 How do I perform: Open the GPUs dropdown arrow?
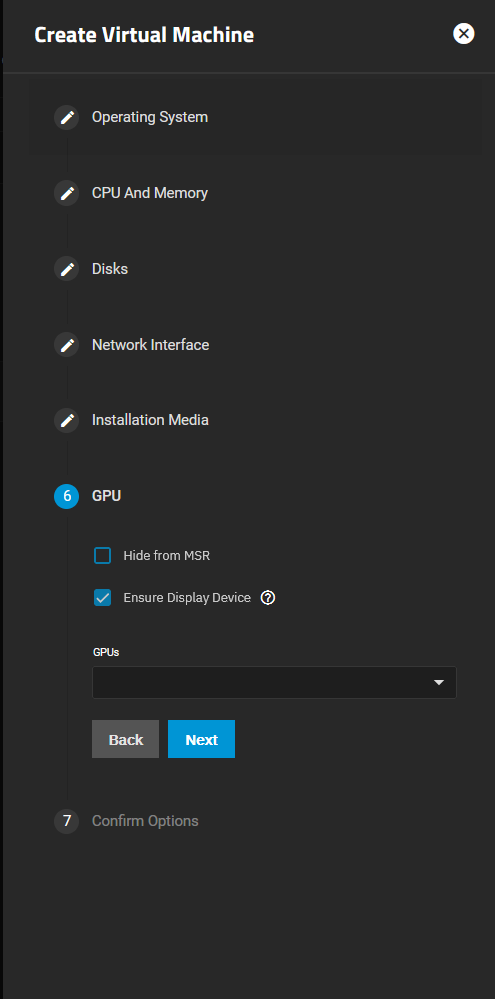(438, 682)
